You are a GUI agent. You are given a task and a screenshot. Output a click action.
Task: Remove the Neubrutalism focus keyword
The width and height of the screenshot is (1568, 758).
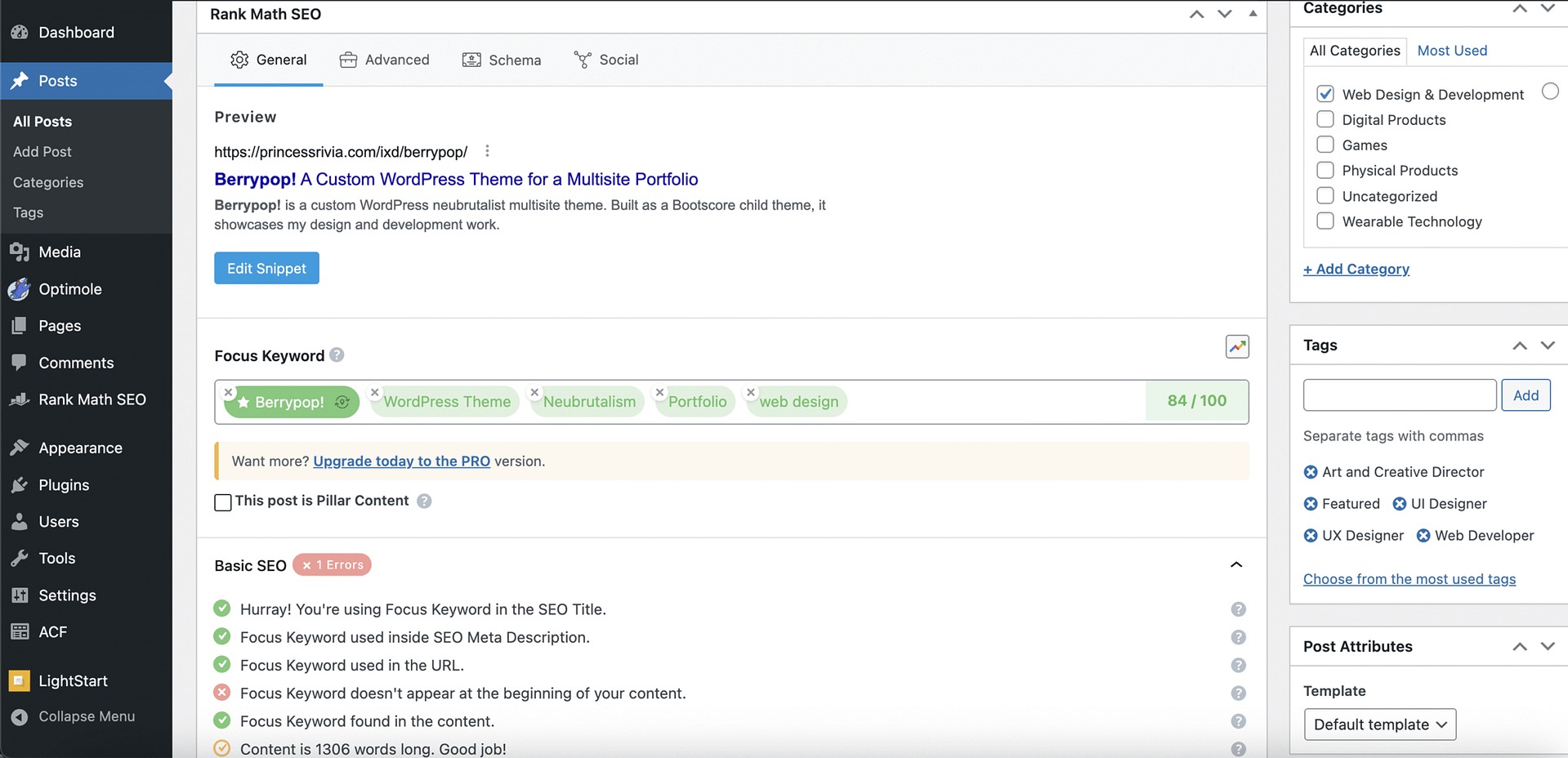[x=534, y=393]
